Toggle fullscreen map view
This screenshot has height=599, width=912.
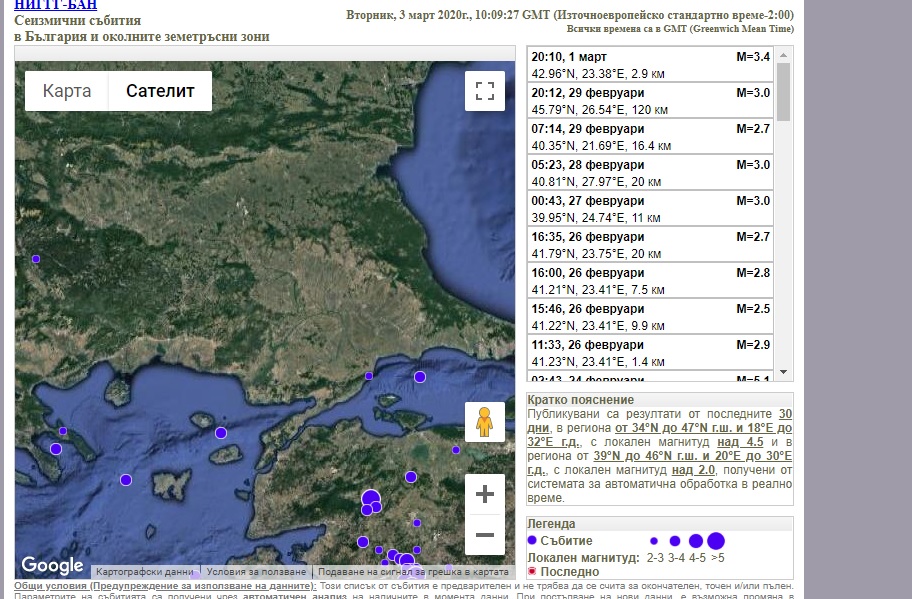coord(485,92)
